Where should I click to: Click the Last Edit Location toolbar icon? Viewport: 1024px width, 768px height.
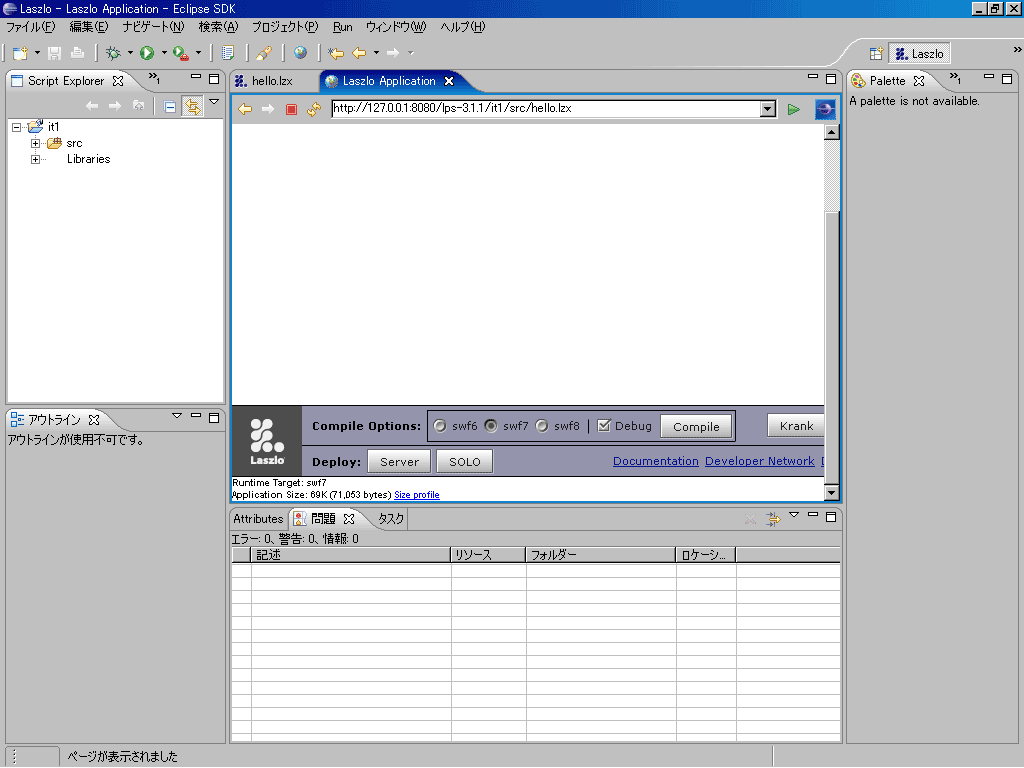pos(336,53)
